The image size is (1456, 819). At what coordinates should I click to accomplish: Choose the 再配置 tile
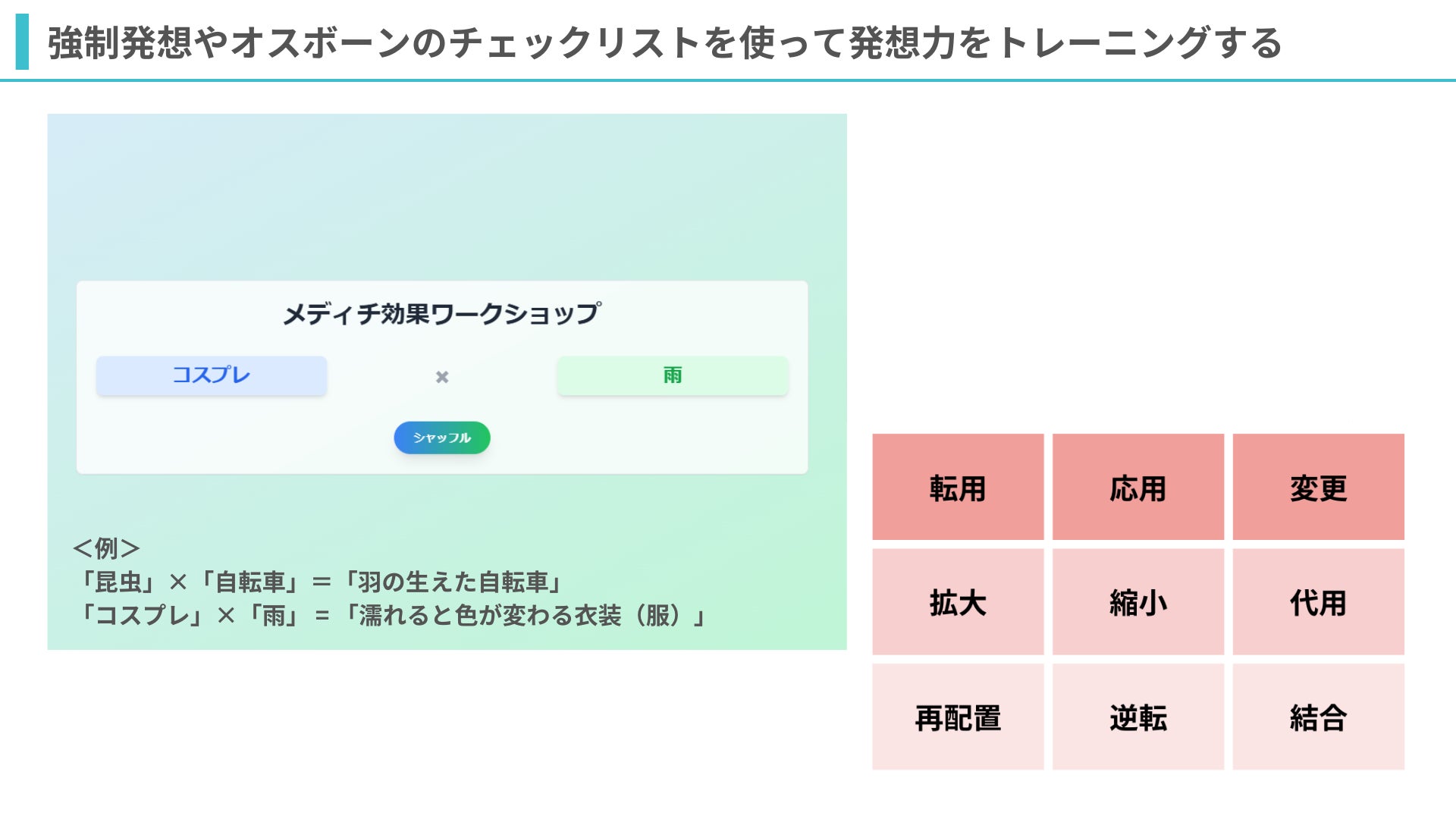(x=958, y=717)
